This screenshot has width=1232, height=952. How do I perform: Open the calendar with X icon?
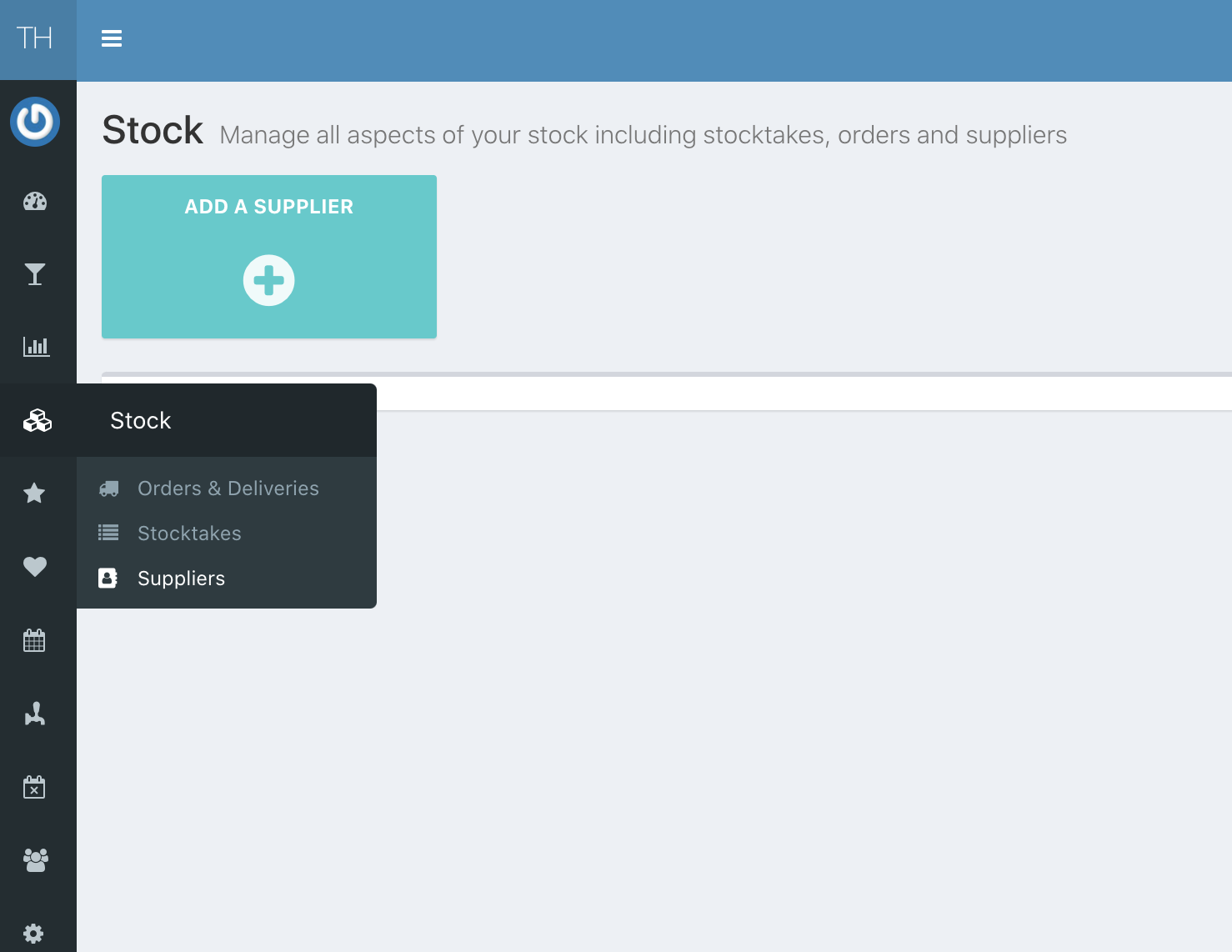(35, 787)
